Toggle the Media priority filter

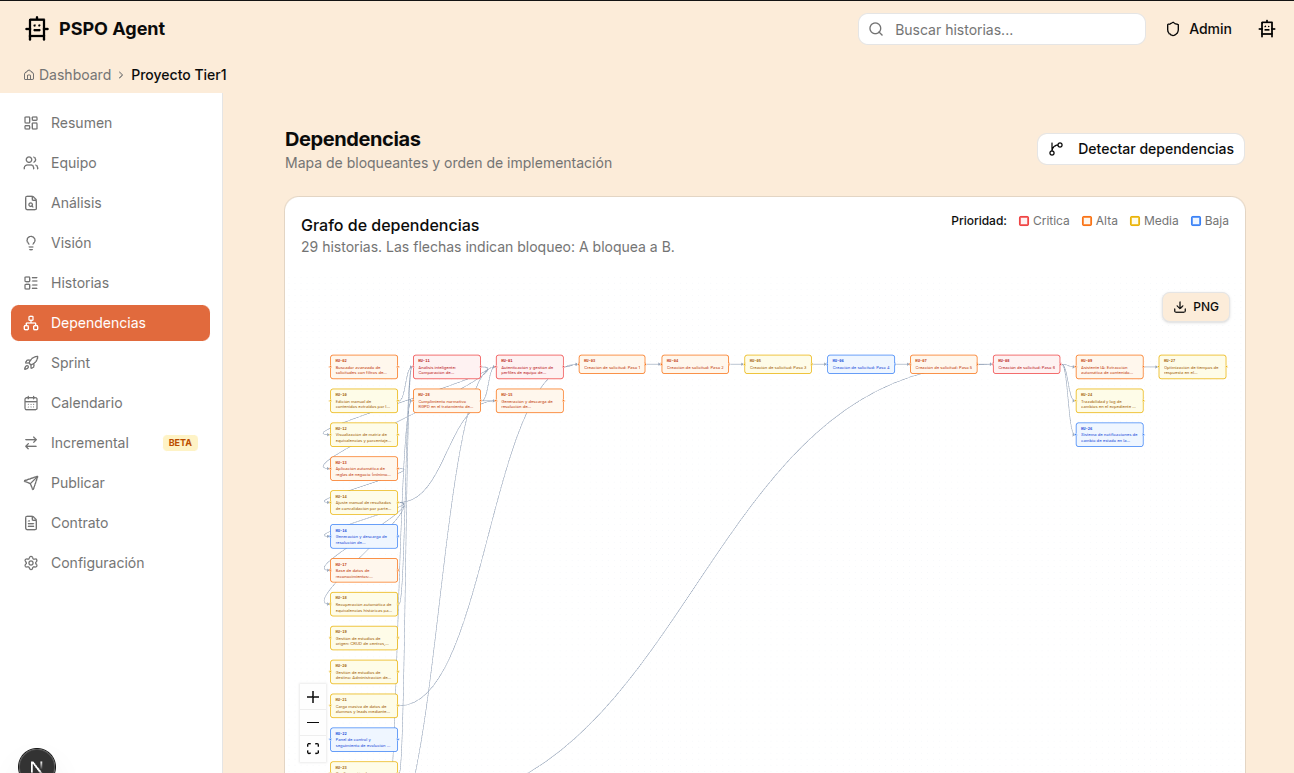click(x=1138, y=220)
